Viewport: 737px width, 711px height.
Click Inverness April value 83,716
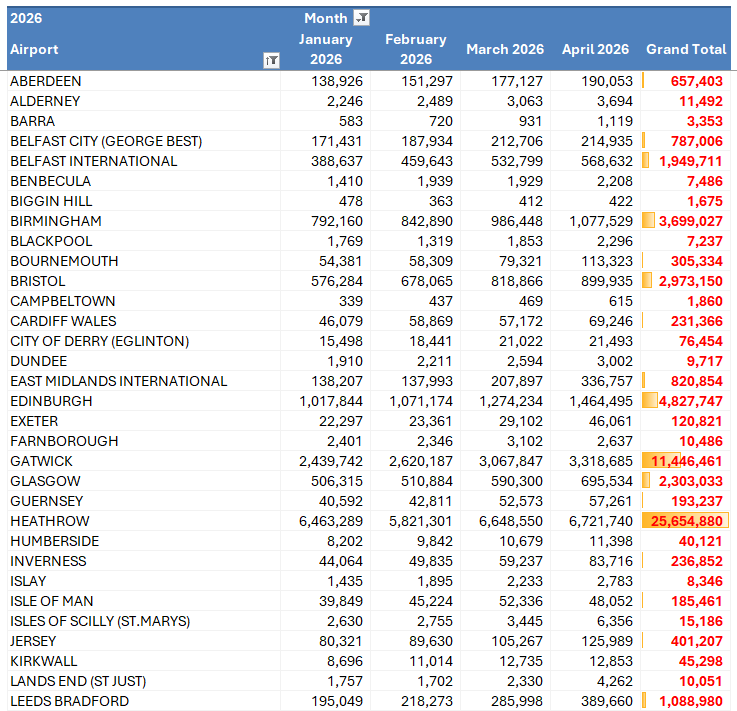(611, 561)
